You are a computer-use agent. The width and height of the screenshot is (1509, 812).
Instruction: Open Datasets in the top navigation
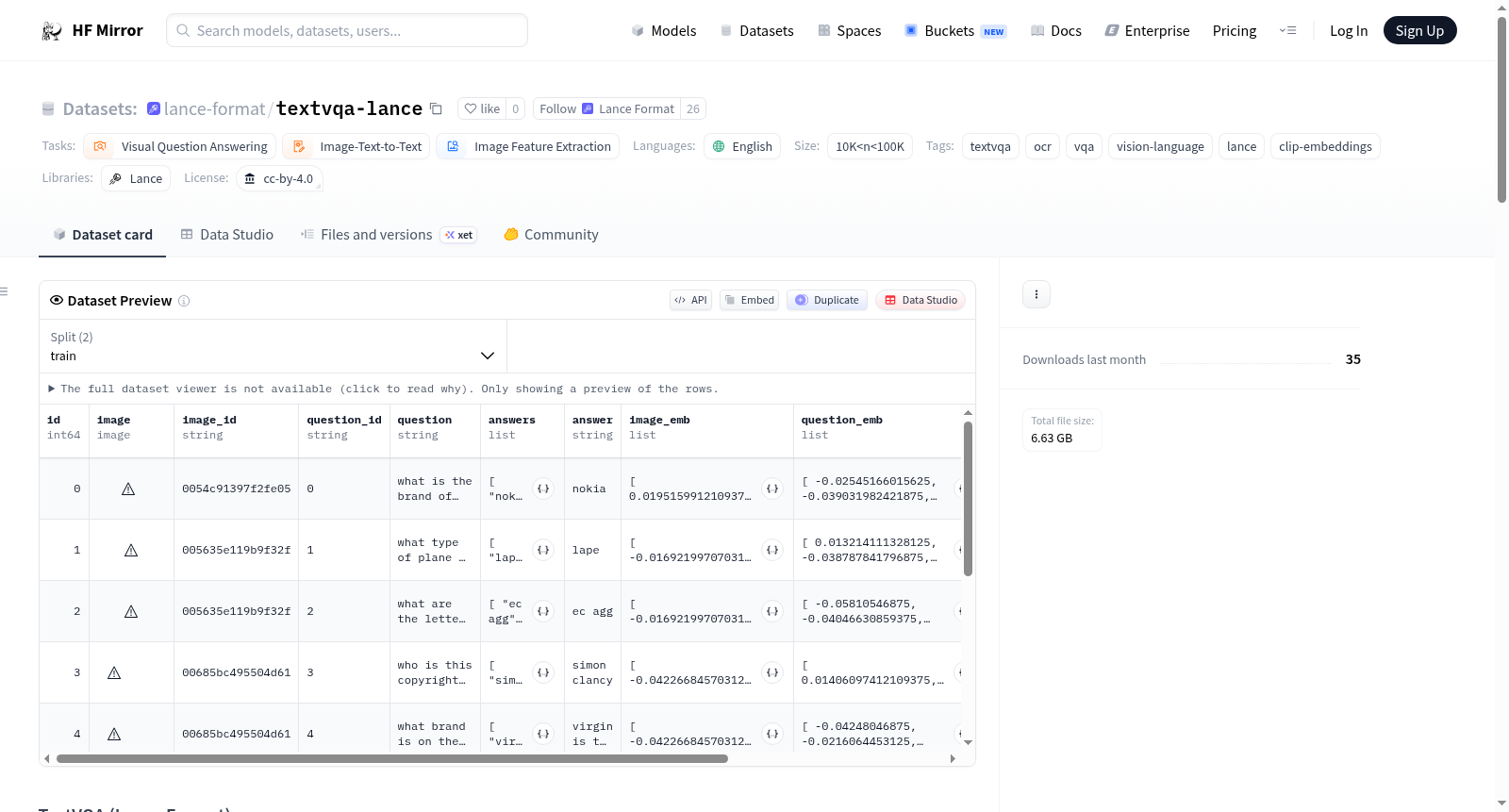coord(756,30)
